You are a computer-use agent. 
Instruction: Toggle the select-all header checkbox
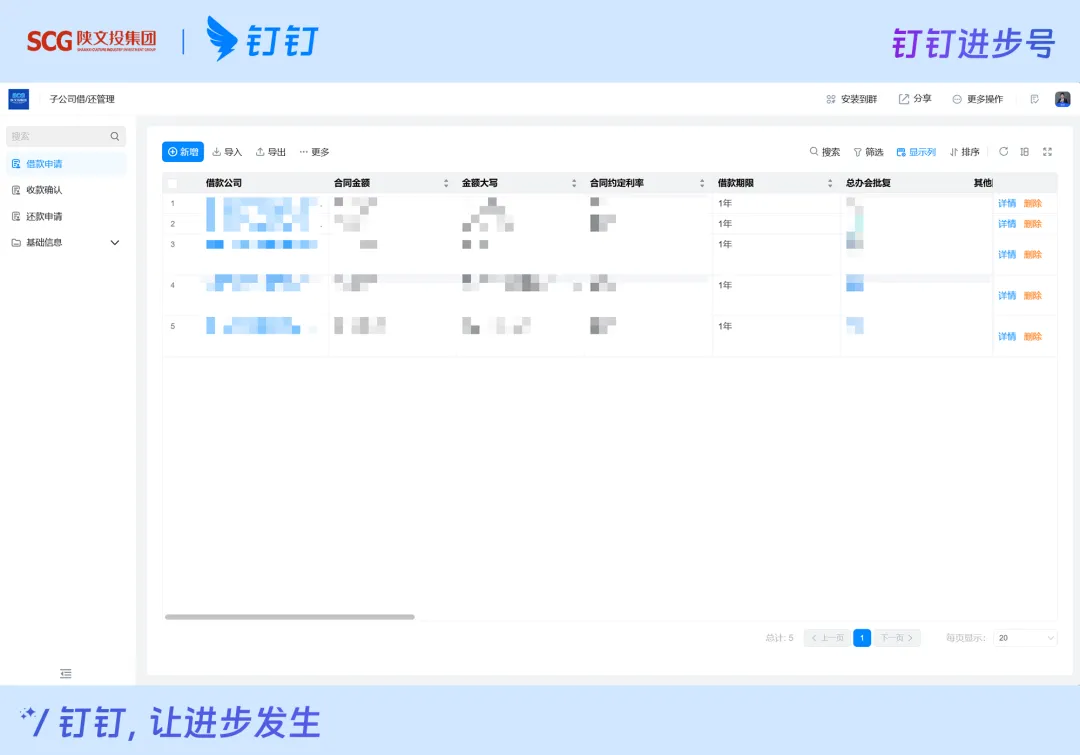coord(172,183)
